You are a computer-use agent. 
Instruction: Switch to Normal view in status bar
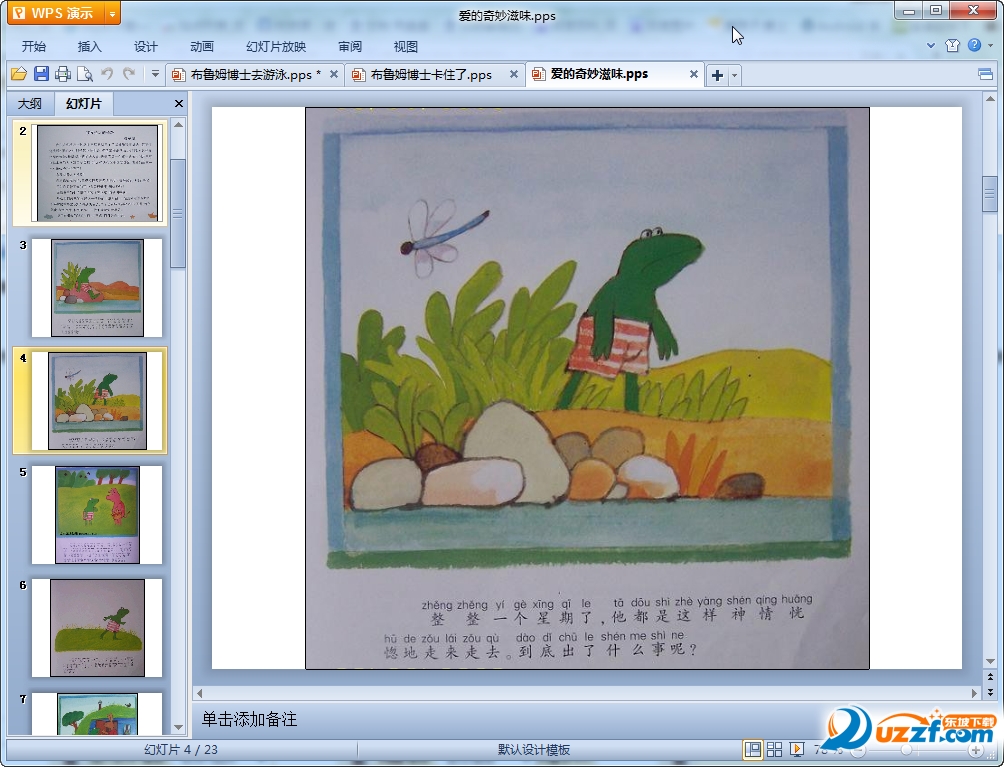point(752,749)
